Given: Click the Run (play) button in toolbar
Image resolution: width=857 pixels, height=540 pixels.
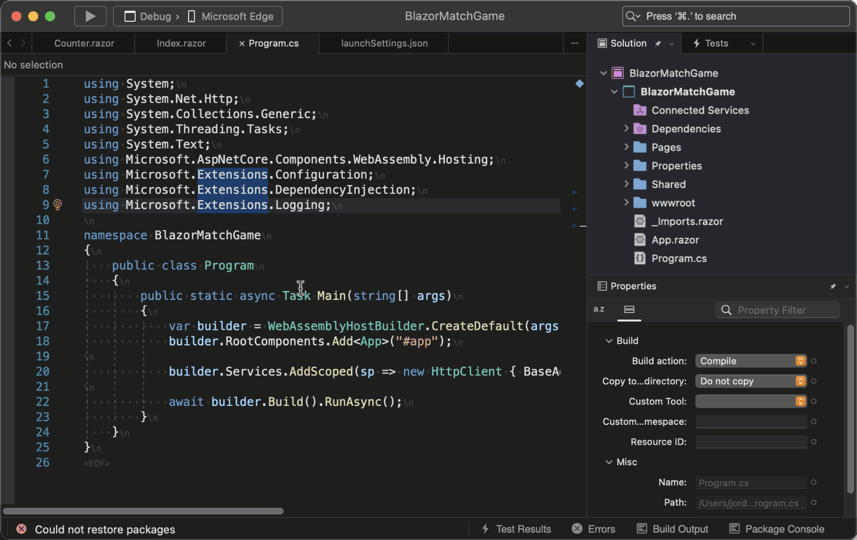Looking at the screenshot, I should 89,16.
